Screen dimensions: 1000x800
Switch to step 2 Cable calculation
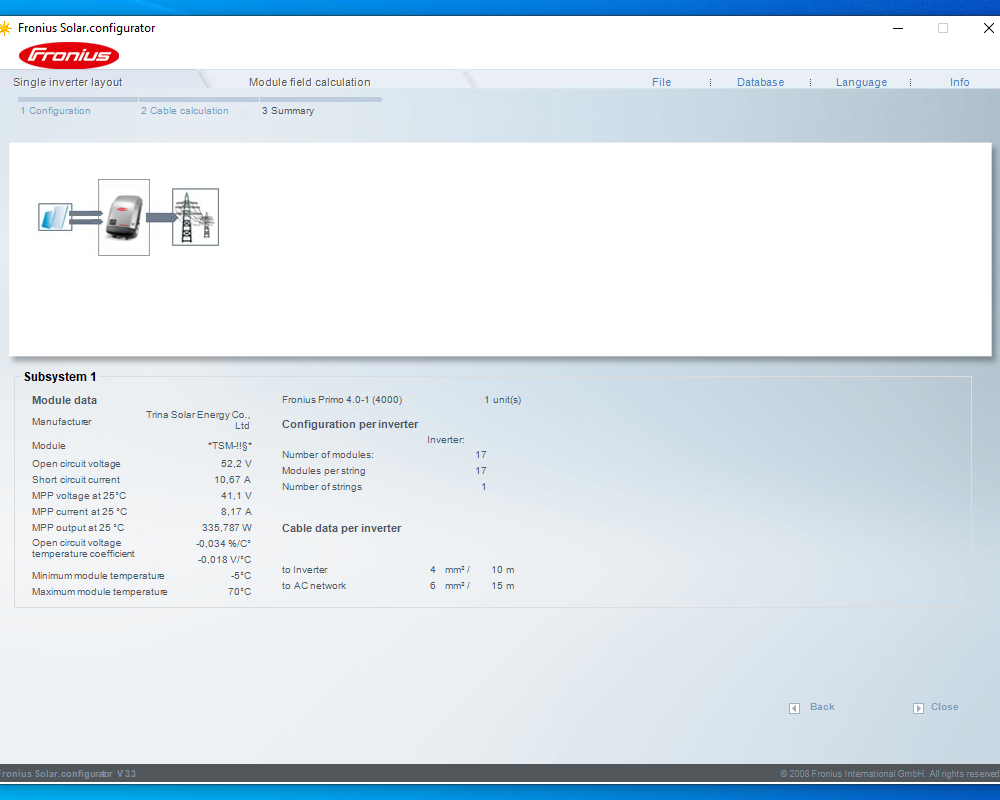coord(185,111)
